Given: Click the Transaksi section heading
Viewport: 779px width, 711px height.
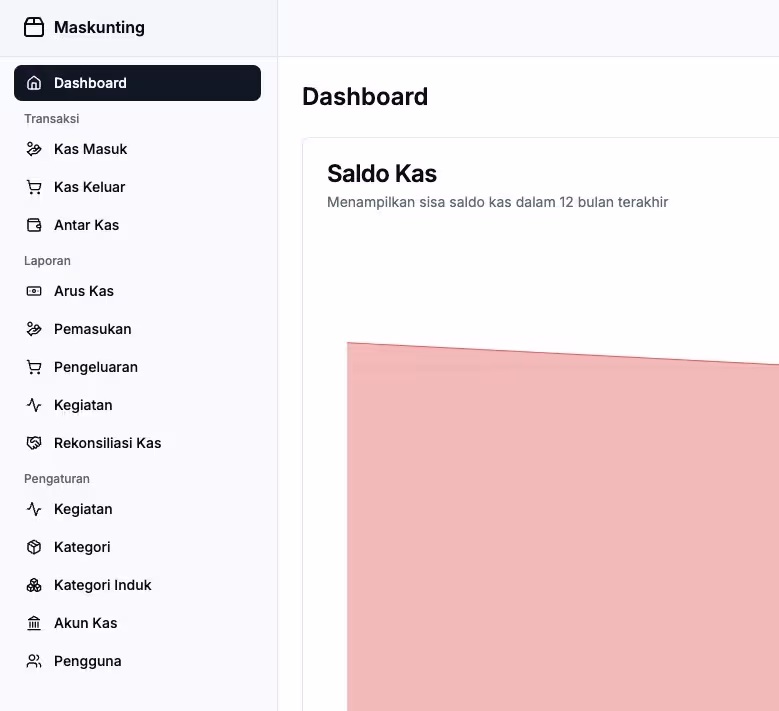Looking at the screenshot, I should point(52,119).
